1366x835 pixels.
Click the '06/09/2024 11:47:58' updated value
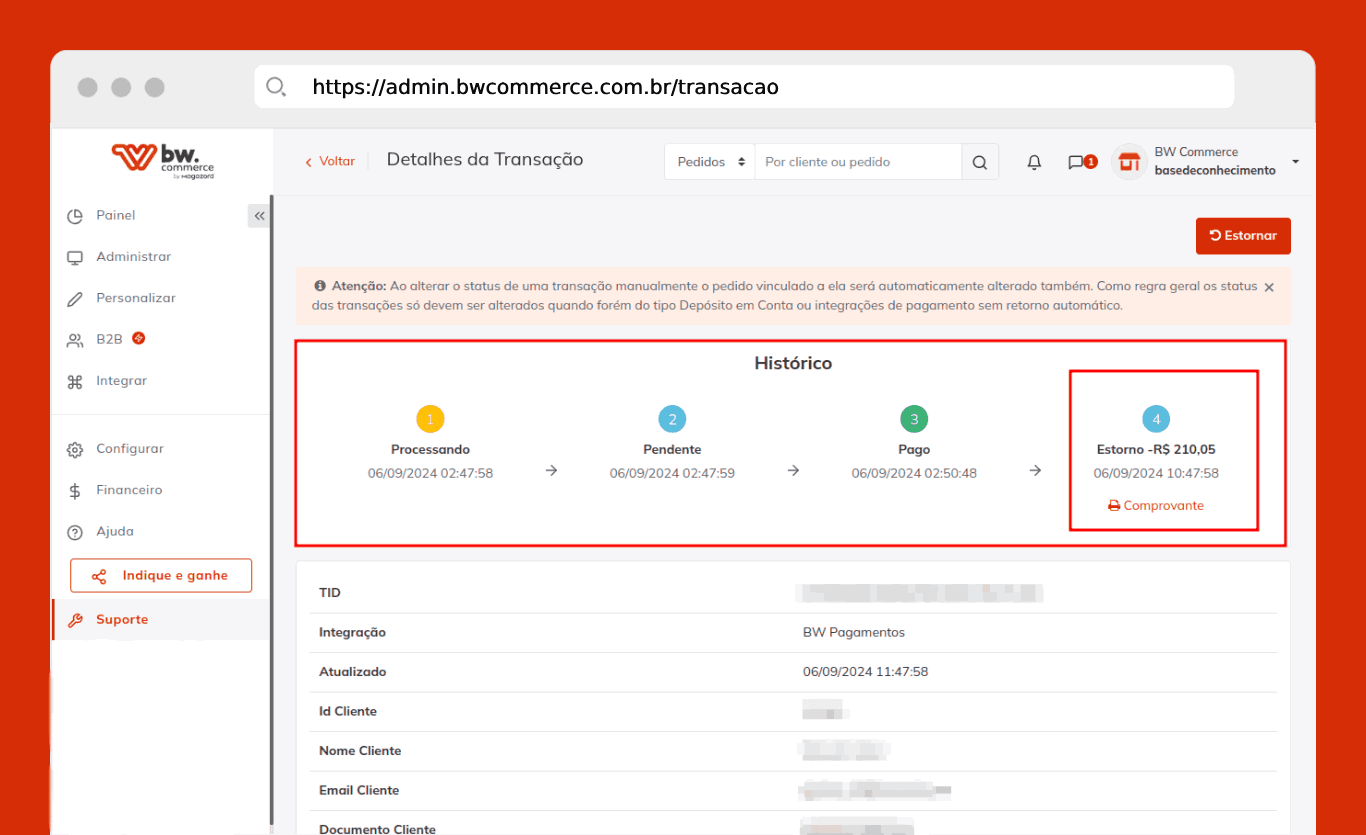(x=866, y=672)
